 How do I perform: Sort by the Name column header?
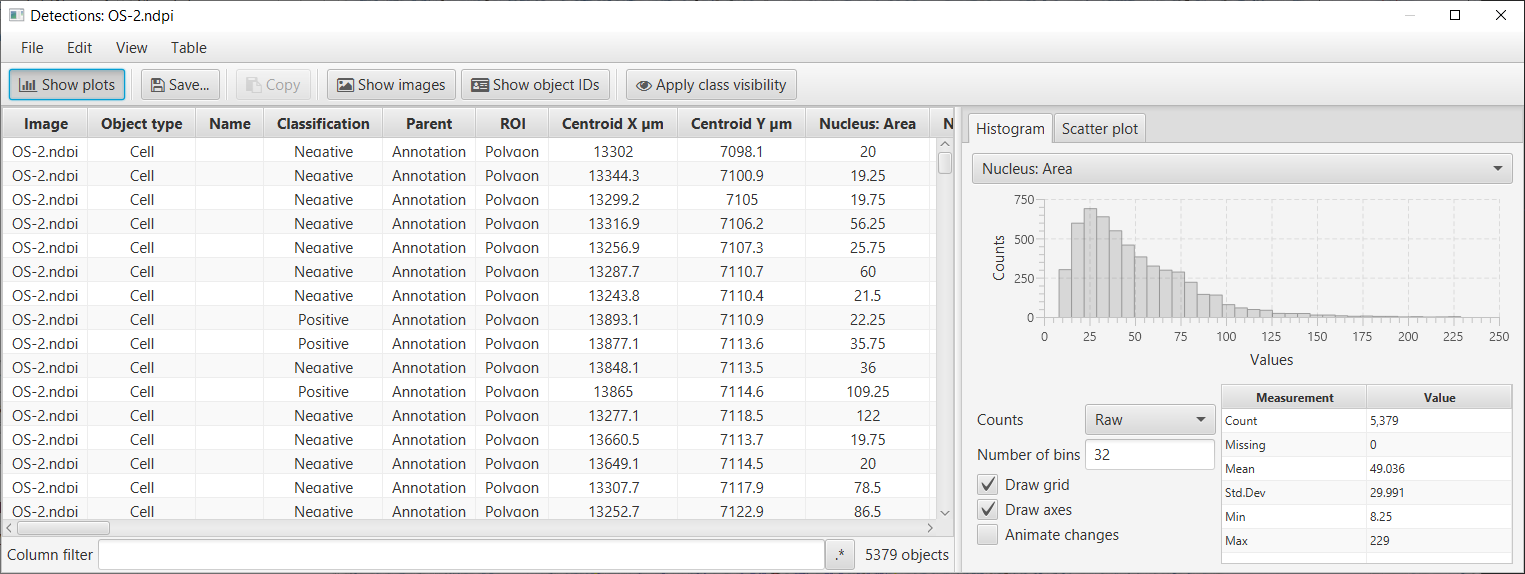(230, 124)
